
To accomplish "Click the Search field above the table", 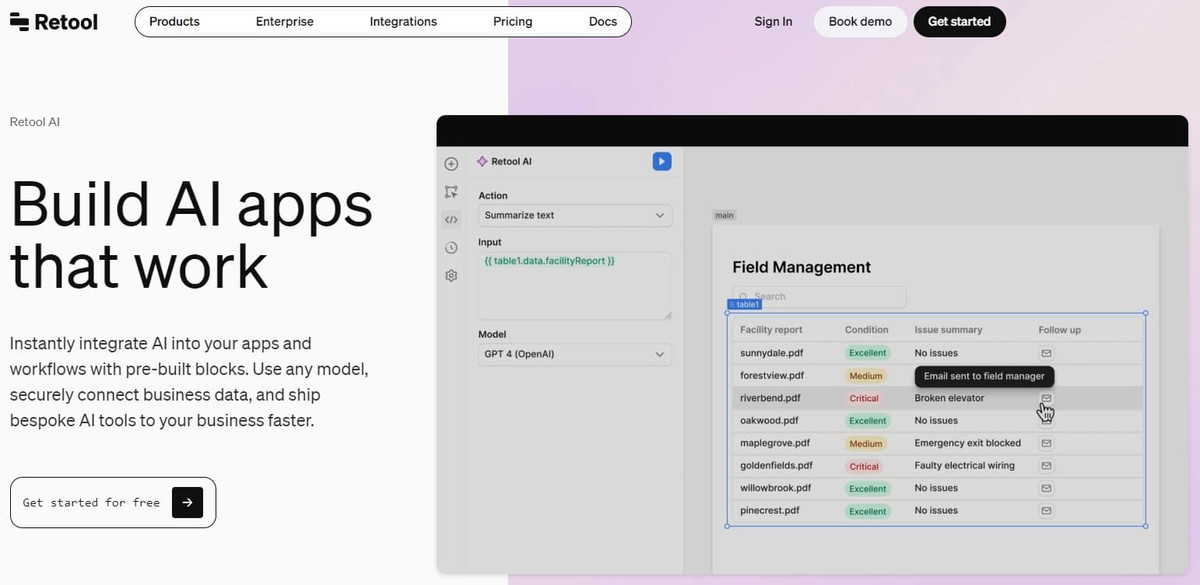I will tap(819, 297).
